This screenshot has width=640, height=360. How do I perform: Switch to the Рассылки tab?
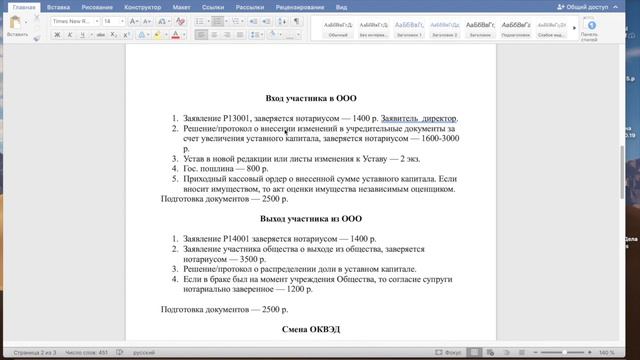click(250, 7)
